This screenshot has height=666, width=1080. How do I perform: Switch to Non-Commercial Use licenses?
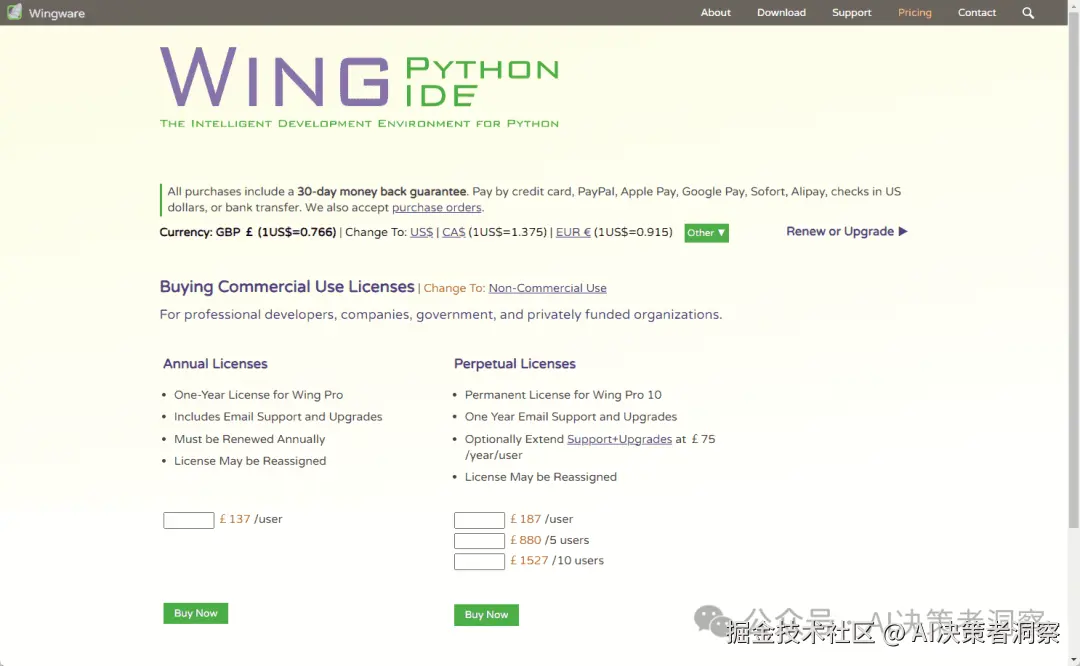click(548, 288)
